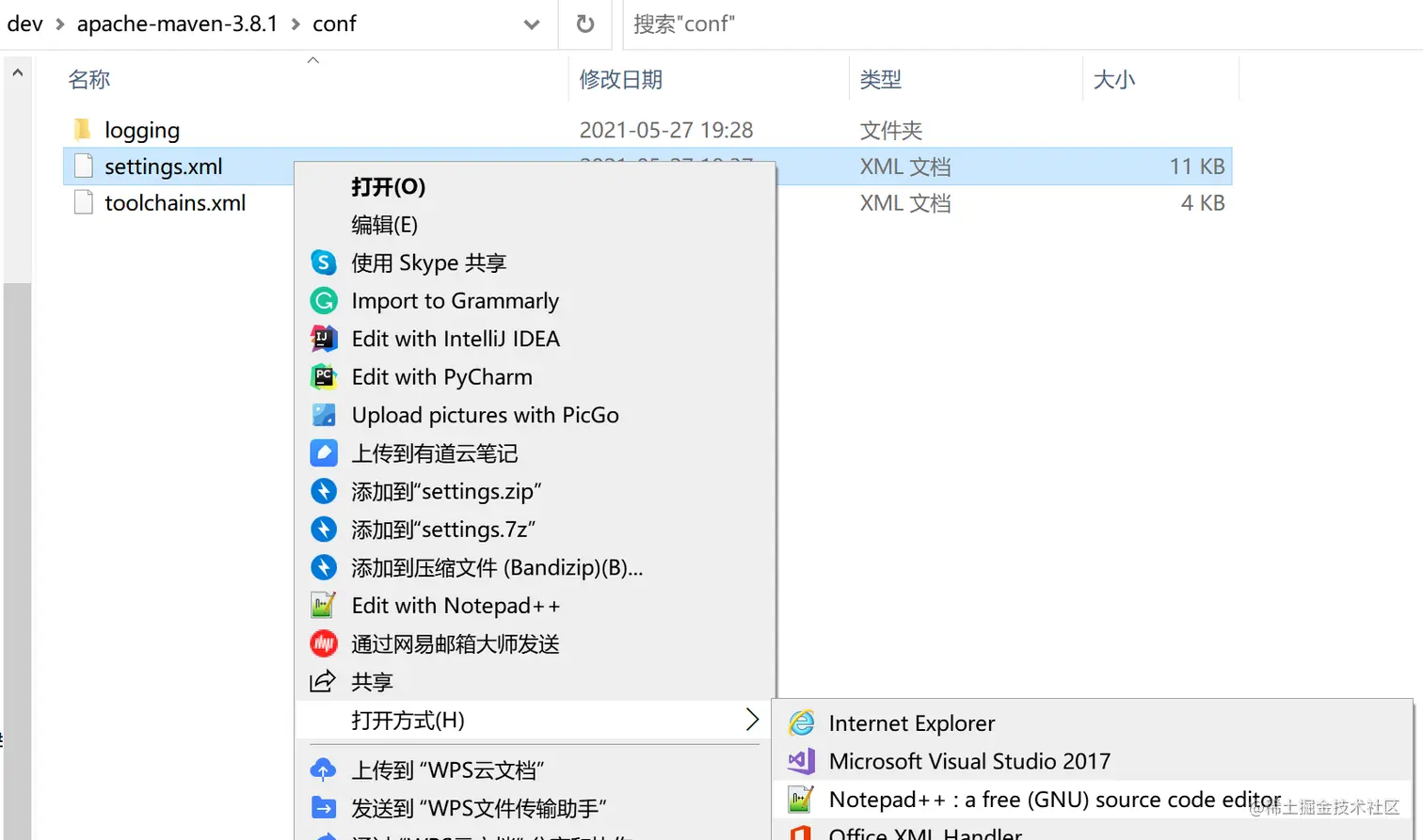Click the WPS file transfer assistant icon

(x=323, y=808)
